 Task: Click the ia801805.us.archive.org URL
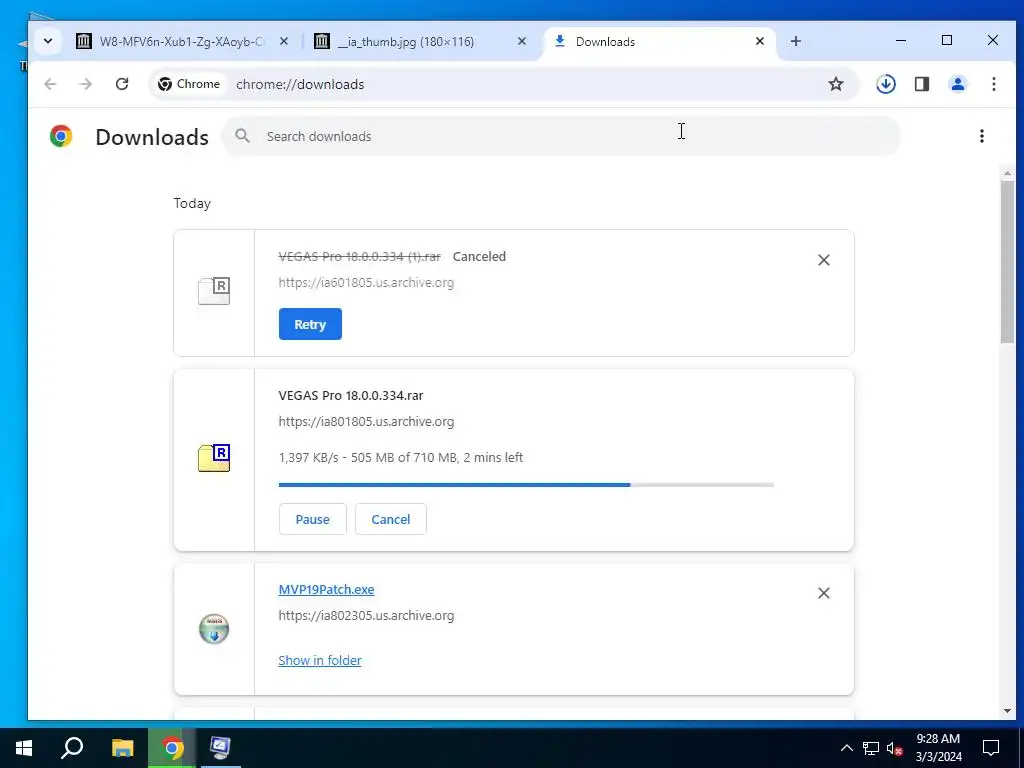[x=366, y=421]
